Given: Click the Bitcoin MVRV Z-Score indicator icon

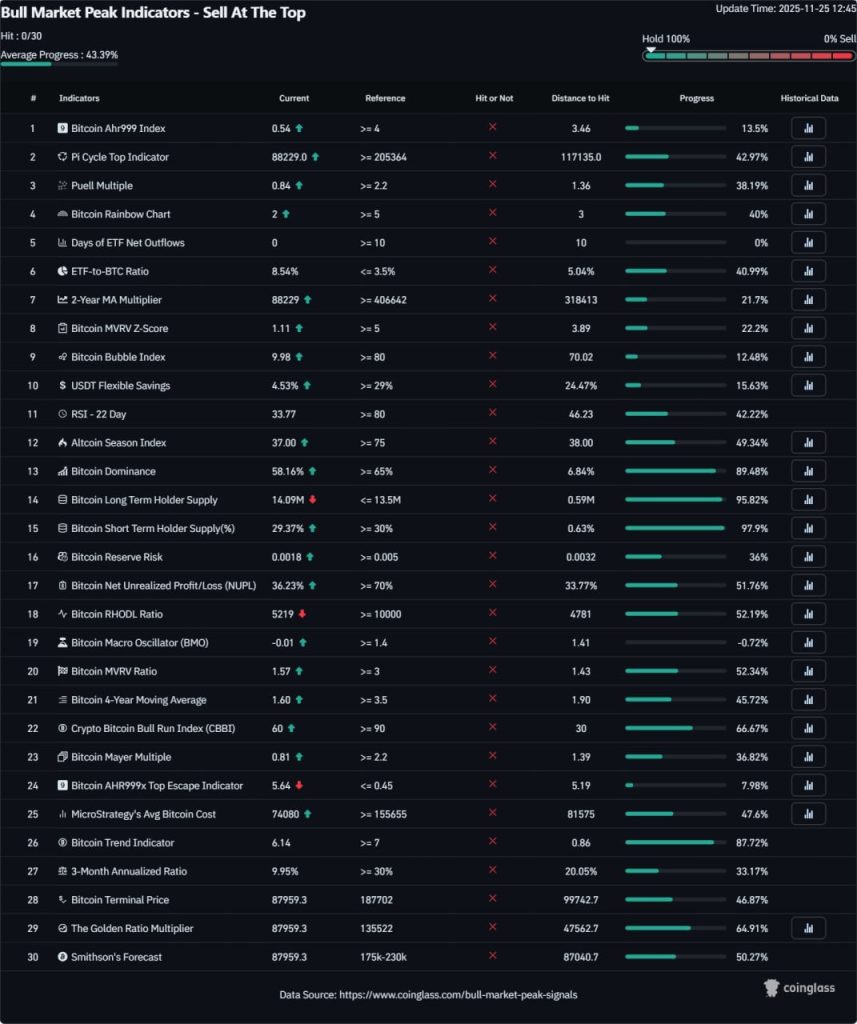Looking at the screenshot, I should pos(60,328).
